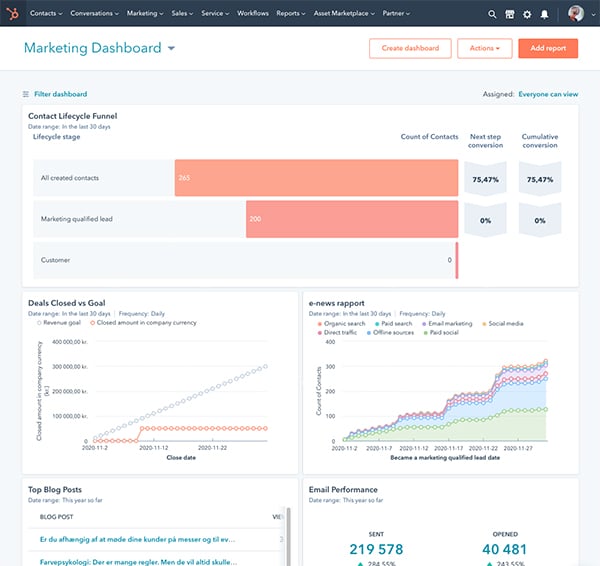Click the 75,47% next step conversion of All created contacts
Viewport: 600px width, 566px height.
[x=485, y=179]
